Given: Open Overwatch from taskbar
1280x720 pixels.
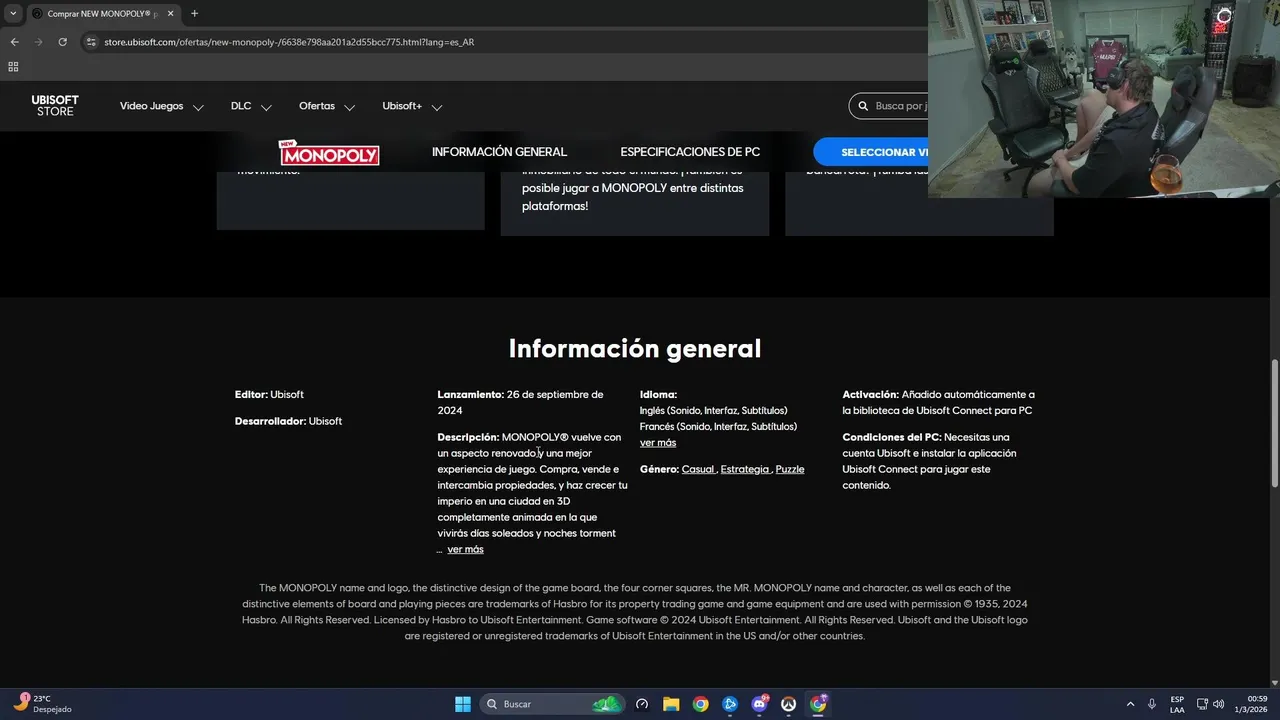Looking at the screenshot, I should click(789, 704).
